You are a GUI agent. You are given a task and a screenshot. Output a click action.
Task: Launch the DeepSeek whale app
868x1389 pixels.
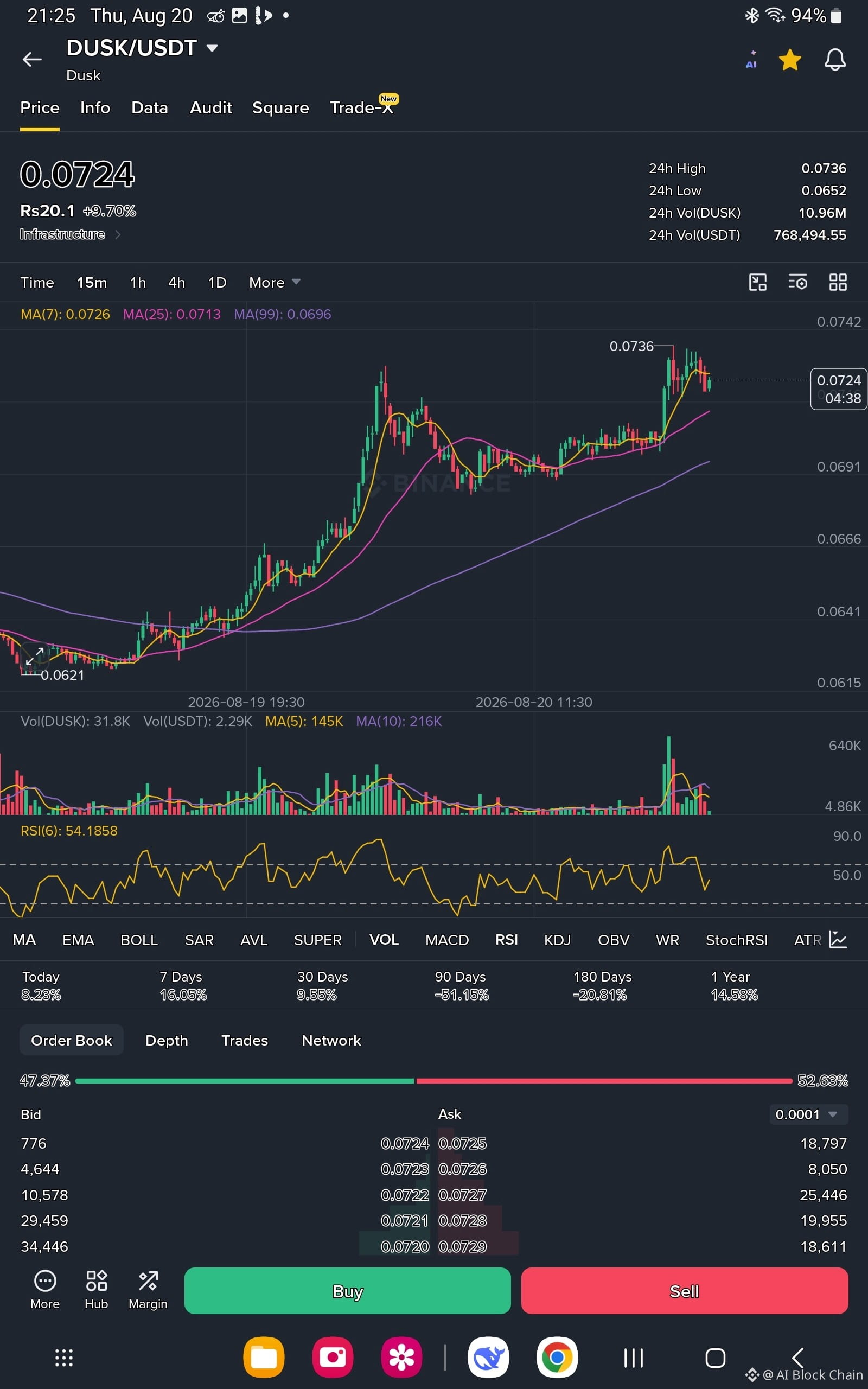(488, 1358)
